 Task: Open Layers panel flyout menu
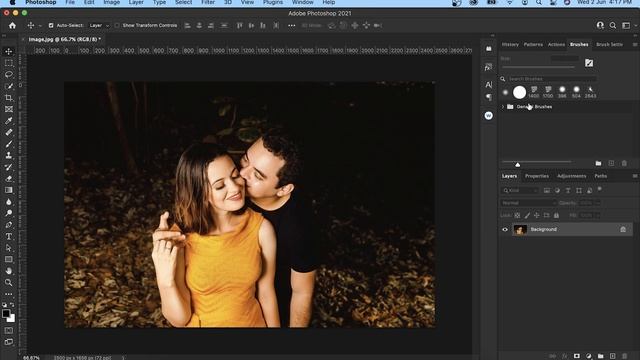[x=635, y=176]
